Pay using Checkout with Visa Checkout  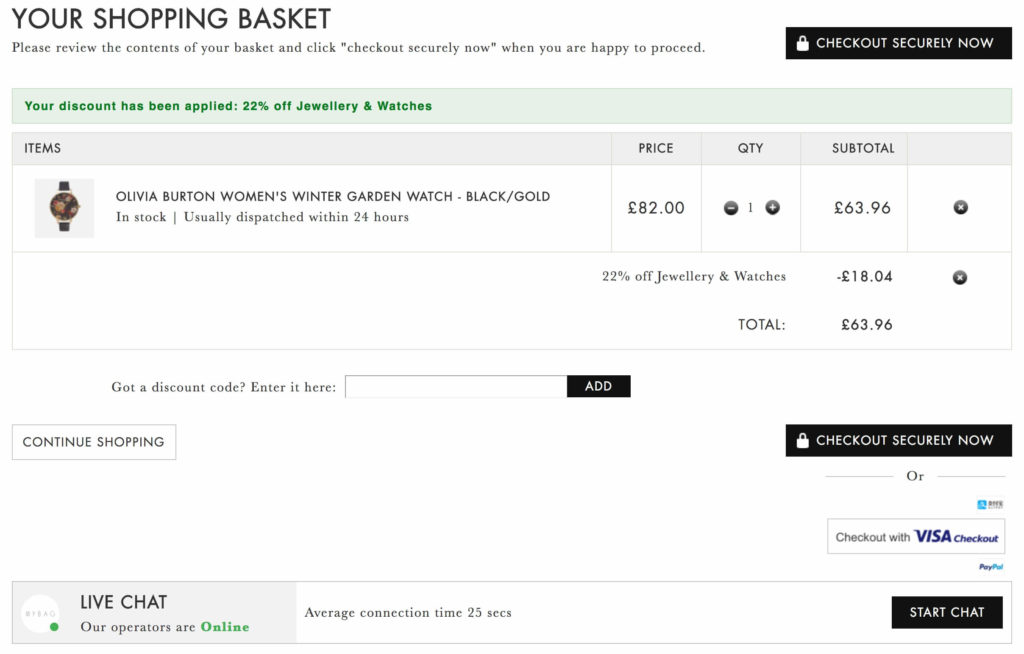coord(916,537)
